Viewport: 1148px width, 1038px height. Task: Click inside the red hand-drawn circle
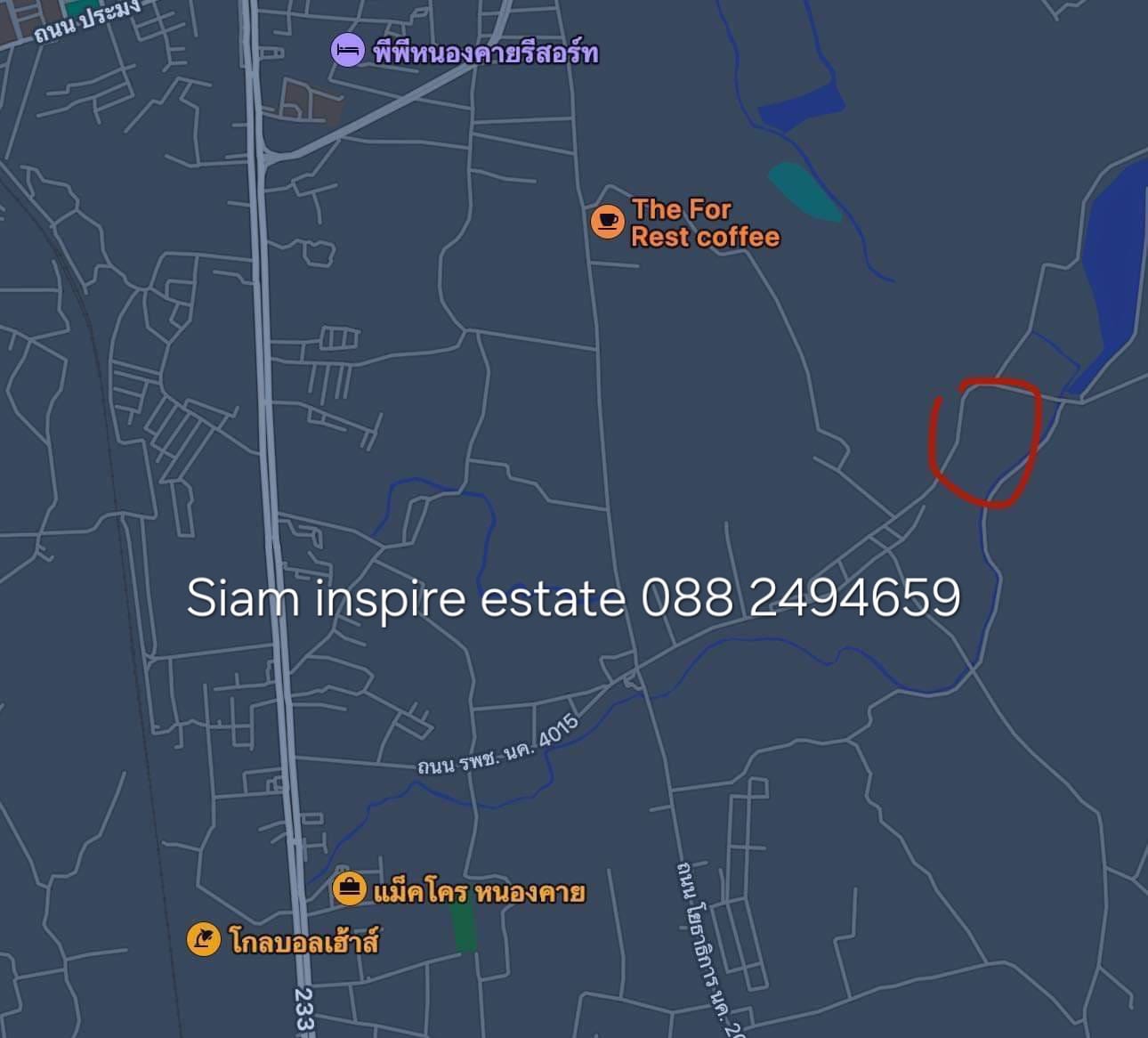pos(986,442)
